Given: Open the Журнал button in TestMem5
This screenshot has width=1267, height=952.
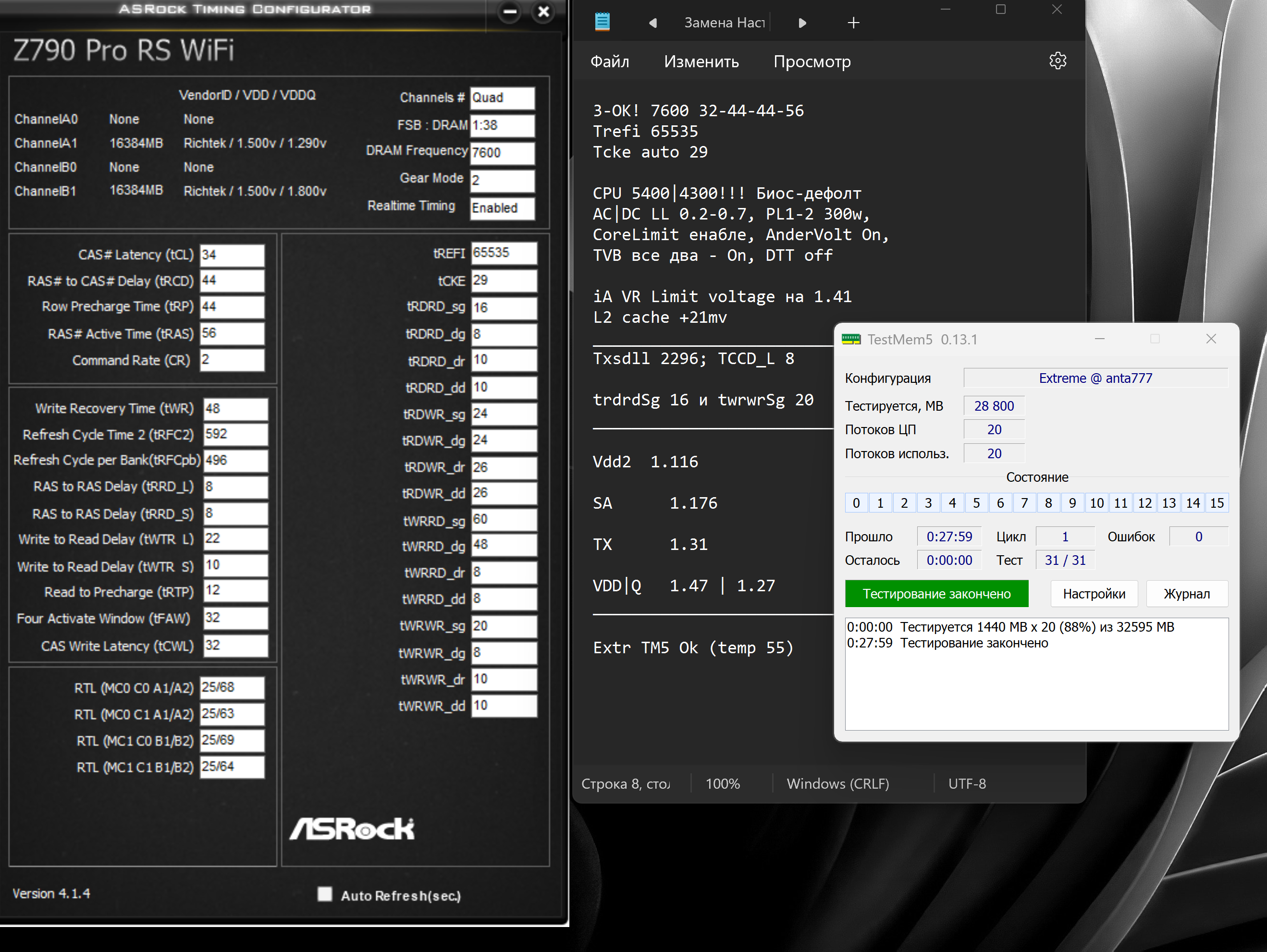Looking at the screenshot, I should 1186,594.
